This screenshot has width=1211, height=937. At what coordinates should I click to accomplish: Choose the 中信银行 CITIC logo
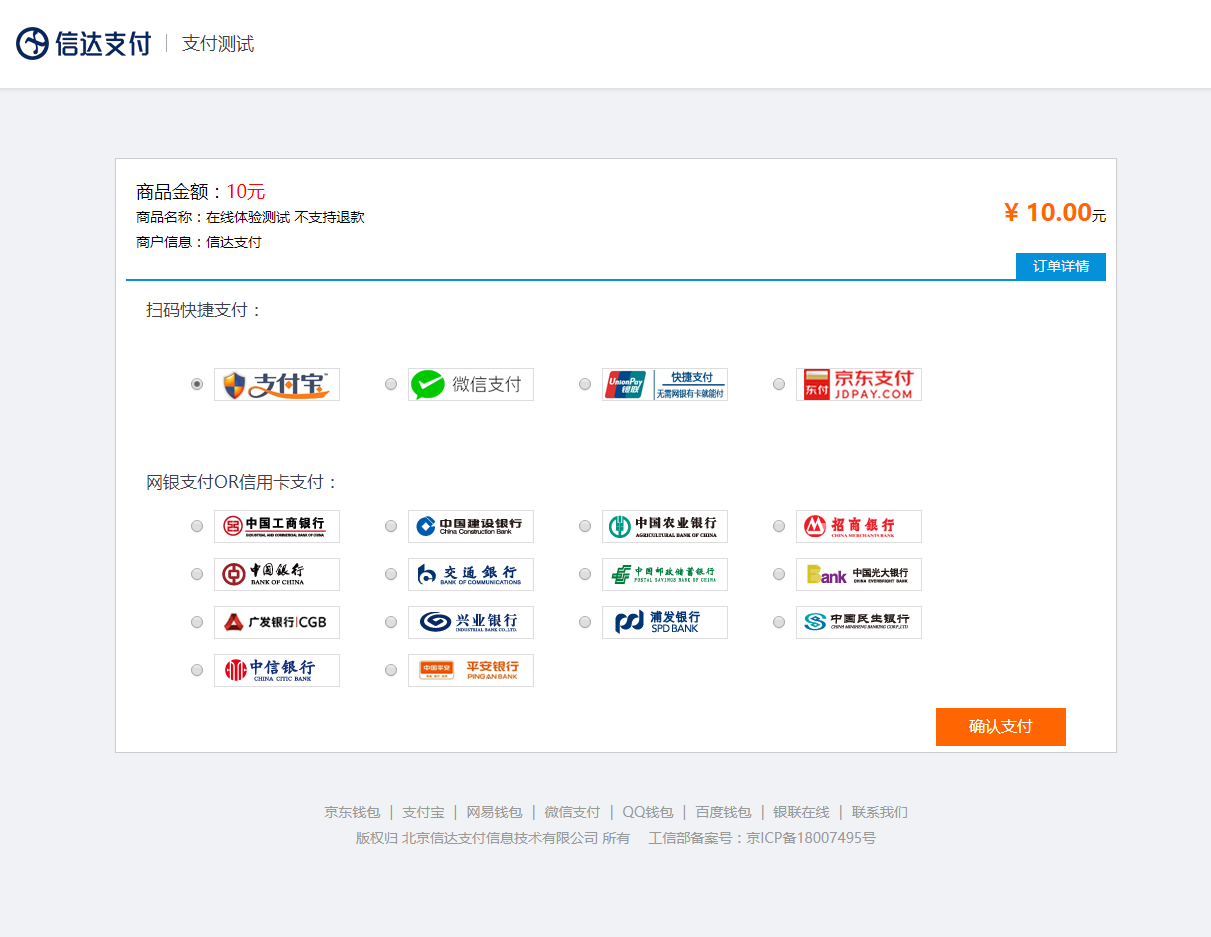(x=277, y=671)
